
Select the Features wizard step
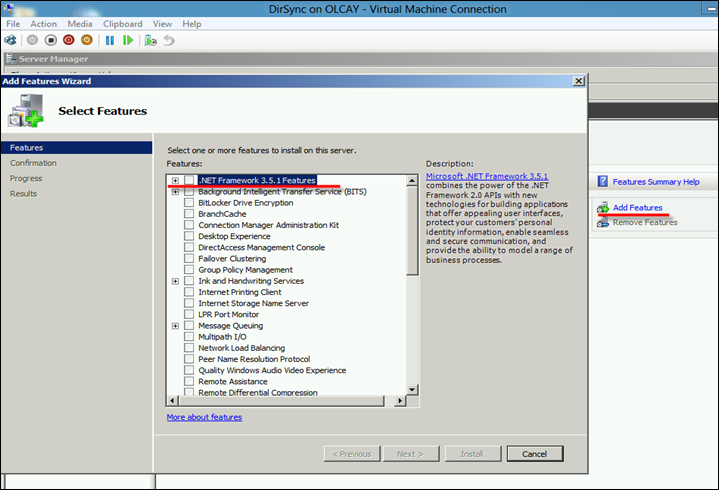77,148
